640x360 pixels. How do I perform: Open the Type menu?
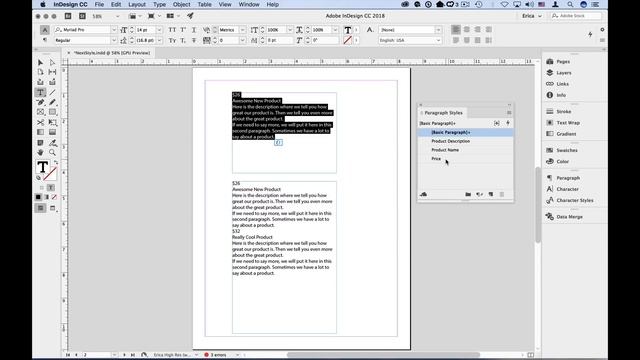pyautogui.click(x=159, y=4)
